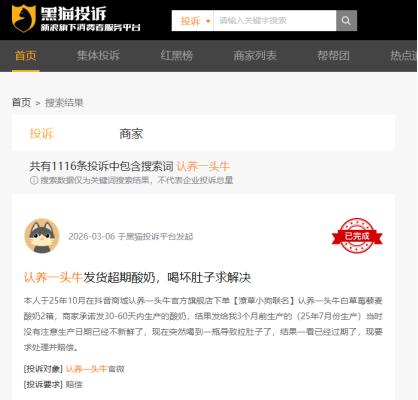Open the 热点 navigation item

point(404,55)
